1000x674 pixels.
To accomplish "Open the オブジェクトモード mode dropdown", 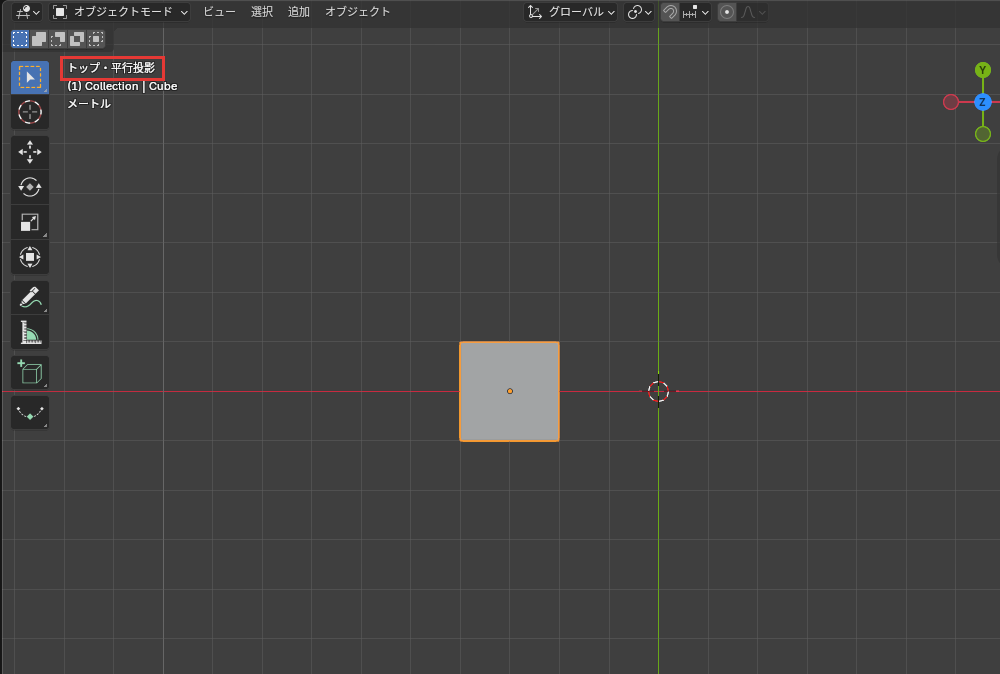I will [120, 12].
